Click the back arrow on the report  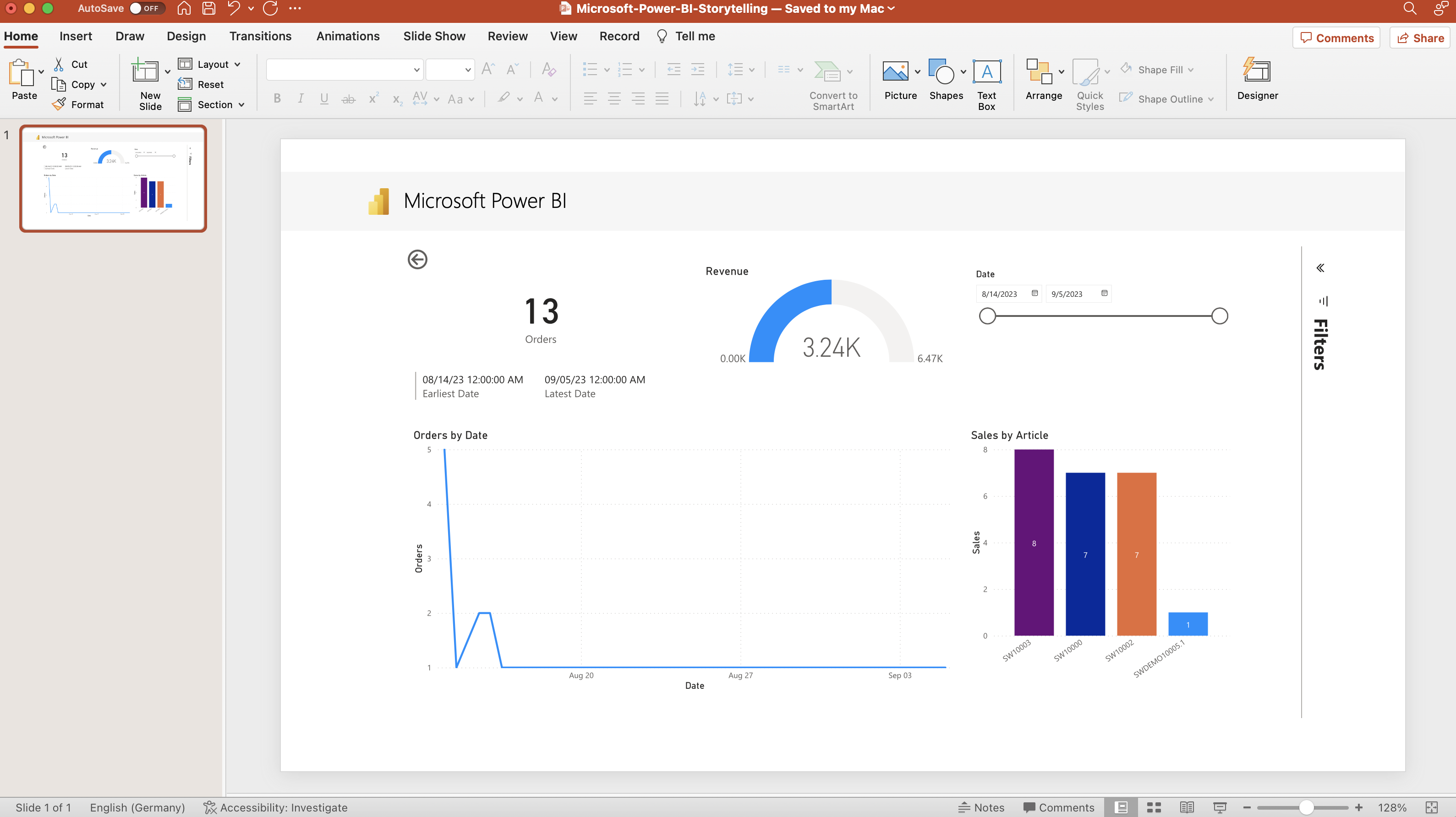pyautogui.click(x=417, y=259)
